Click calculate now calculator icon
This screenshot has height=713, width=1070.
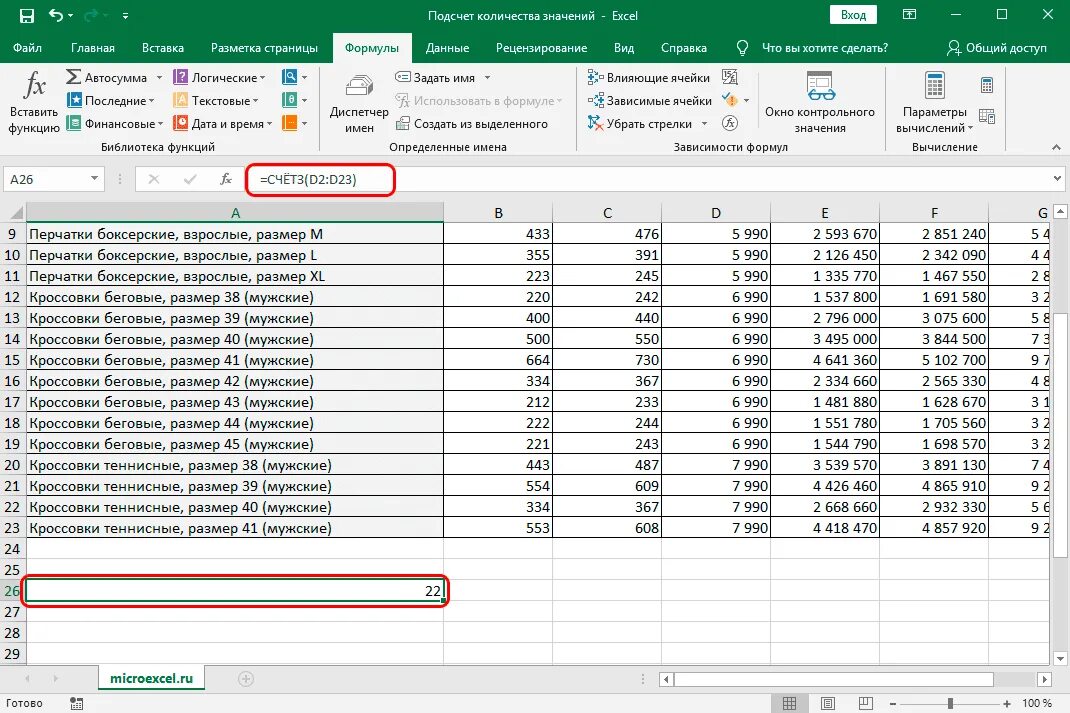pos(987,85)
